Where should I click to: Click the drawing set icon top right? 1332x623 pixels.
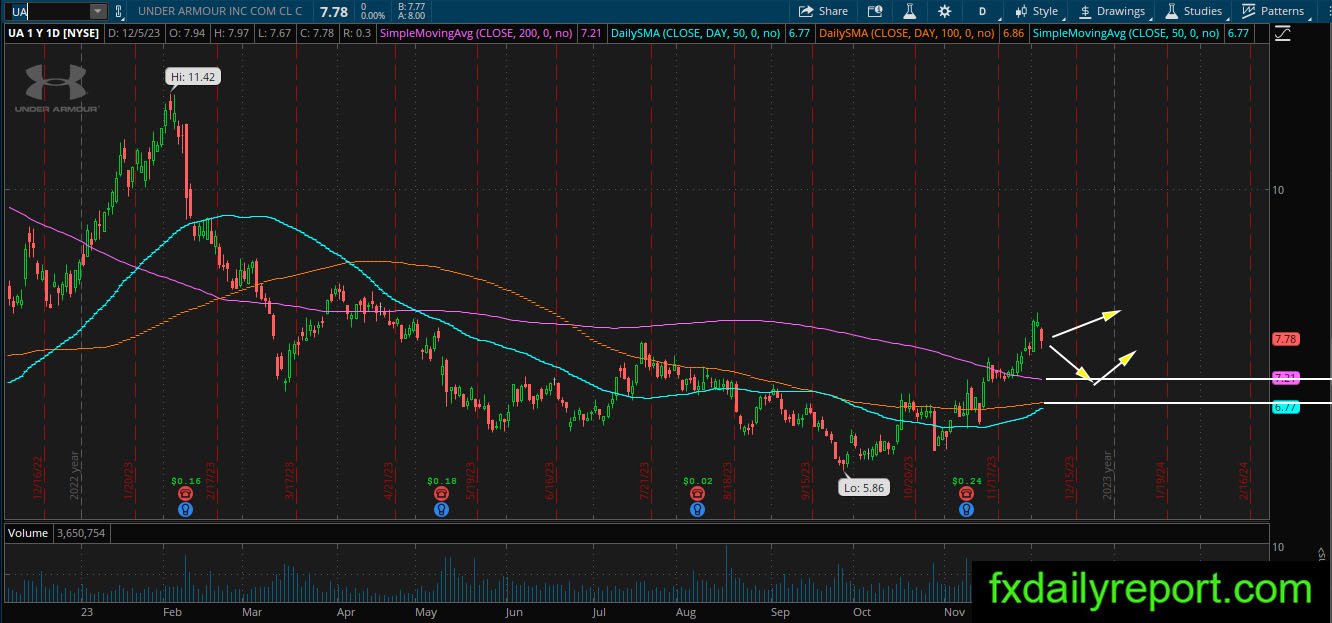[x=1283, y=33]
